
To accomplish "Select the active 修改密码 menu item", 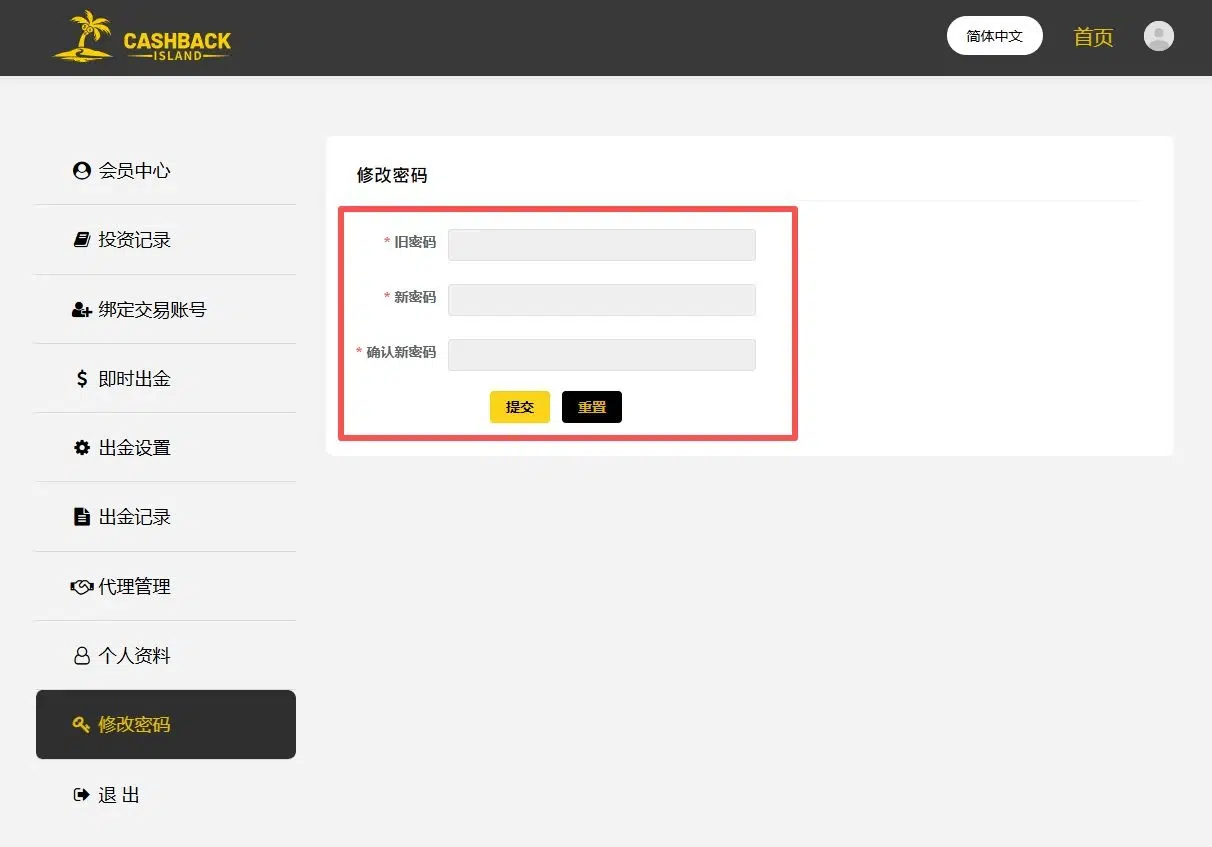I will pyautogui.click(x=166, y=725).
